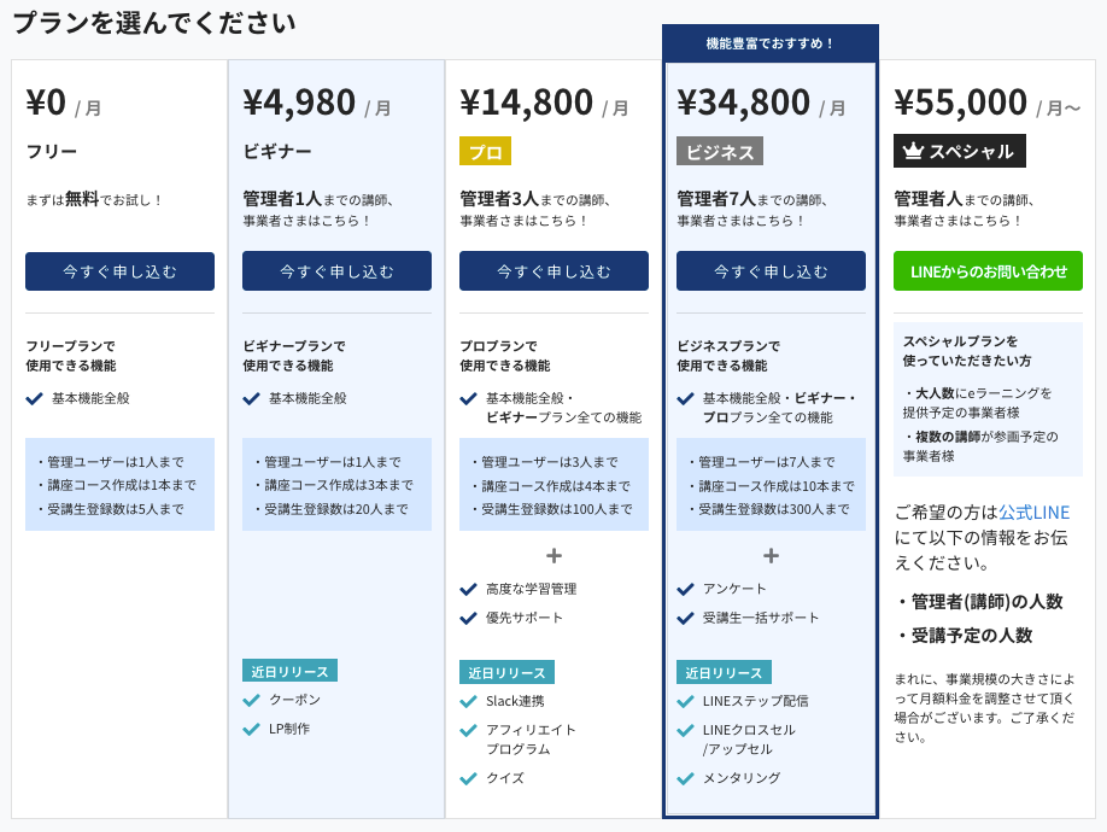
Task: Click the plus icon in ビジネス plan column
Action: tap(771, 556)
